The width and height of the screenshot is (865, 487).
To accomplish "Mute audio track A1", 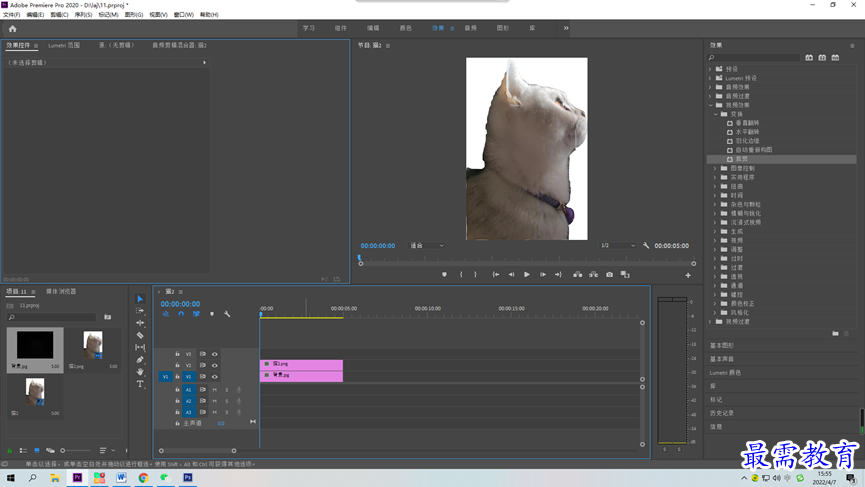I will tap(215, 390).
